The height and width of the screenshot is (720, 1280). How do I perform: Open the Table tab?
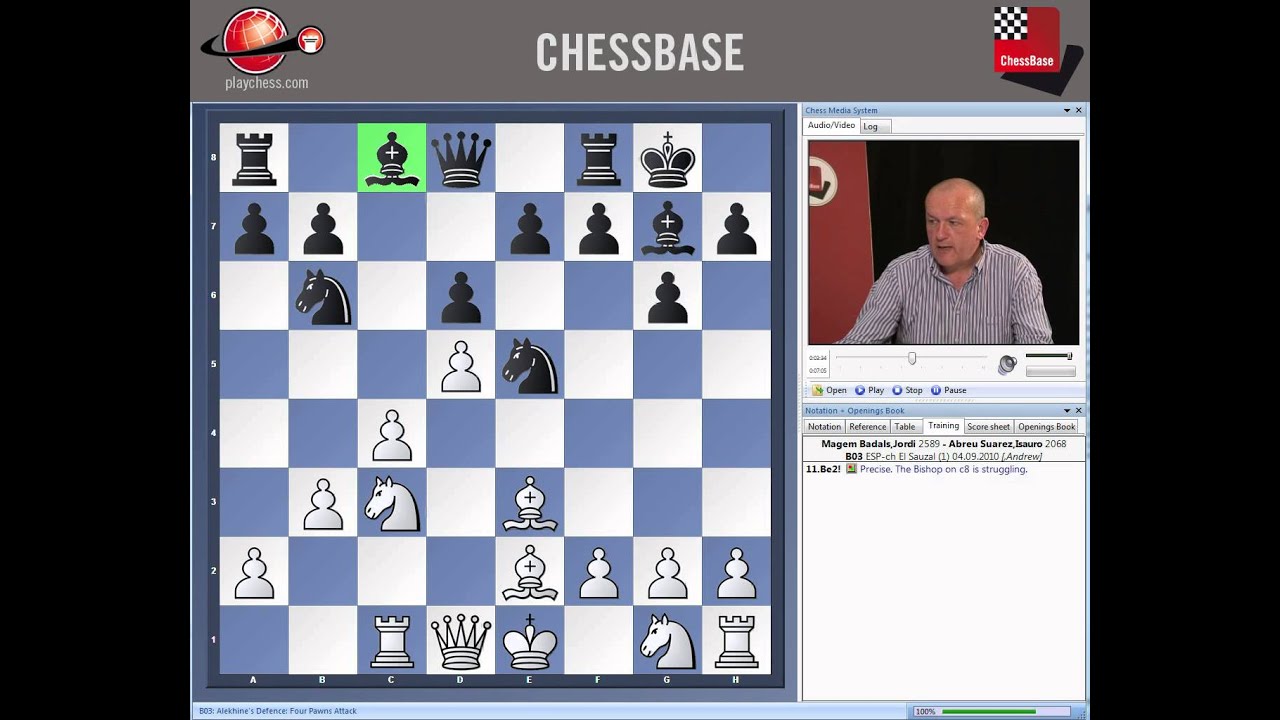pos(905,427)
